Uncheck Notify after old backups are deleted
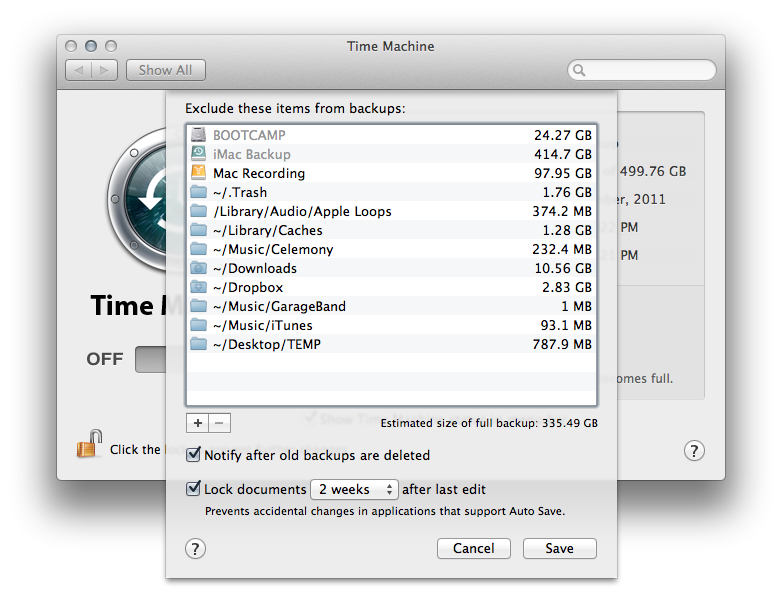Viewport: 782px width, 589px height. pos(194,454)
